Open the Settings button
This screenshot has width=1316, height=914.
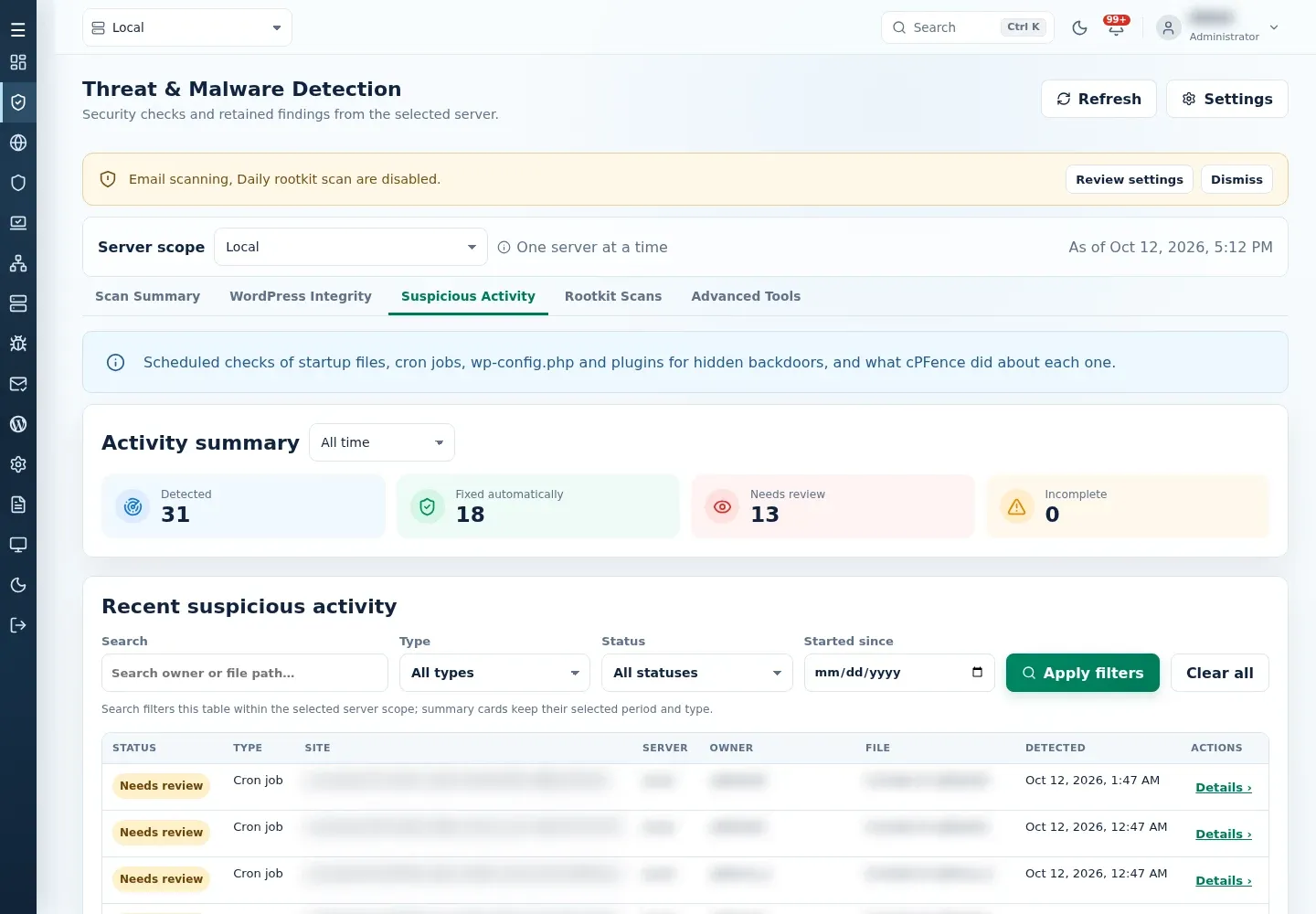click(1227, 99)
